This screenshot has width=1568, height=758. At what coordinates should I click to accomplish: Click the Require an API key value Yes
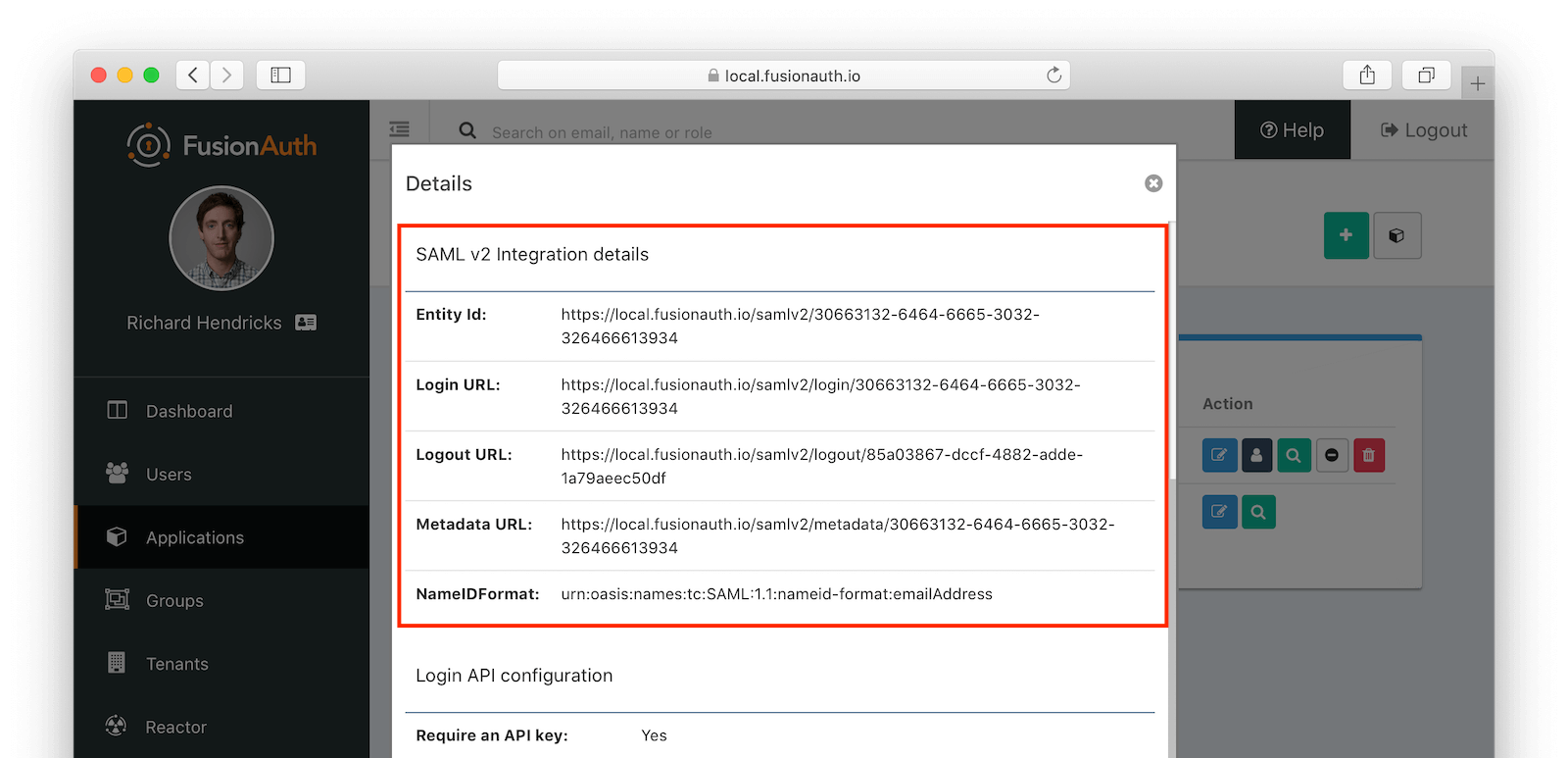pos(654,735)
